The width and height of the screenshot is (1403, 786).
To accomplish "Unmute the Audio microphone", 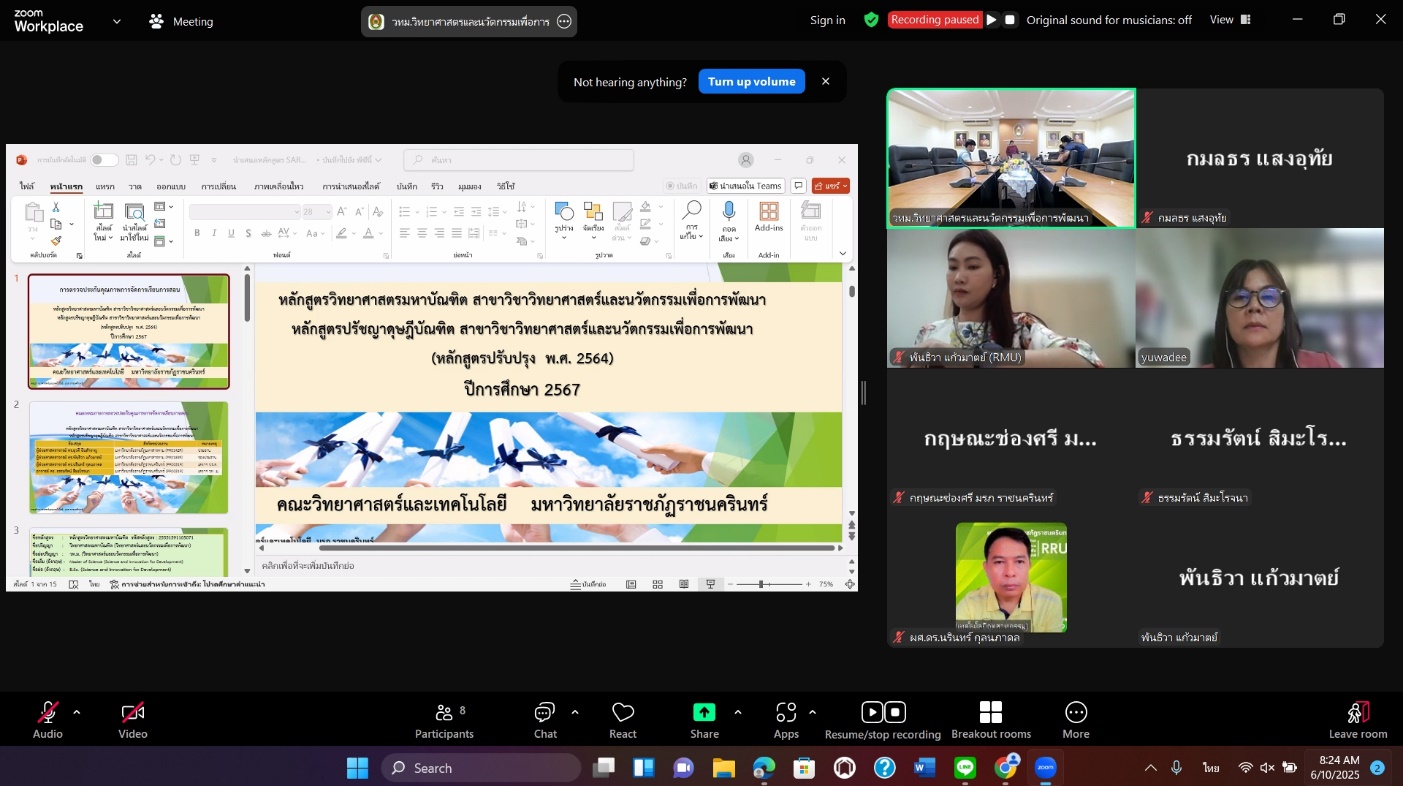I will (47, 713).
